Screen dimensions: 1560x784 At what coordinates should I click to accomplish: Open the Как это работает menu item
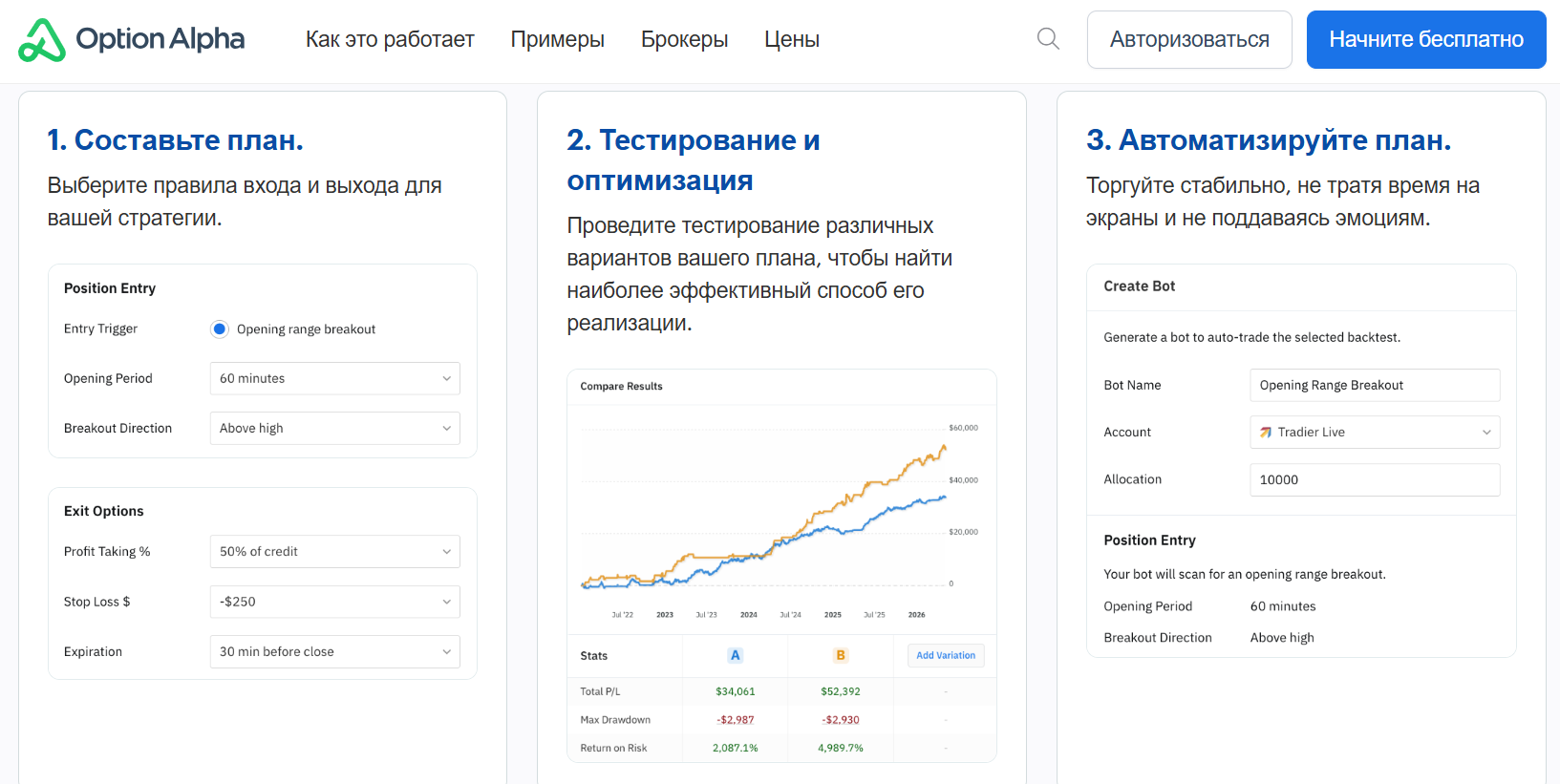390,39
